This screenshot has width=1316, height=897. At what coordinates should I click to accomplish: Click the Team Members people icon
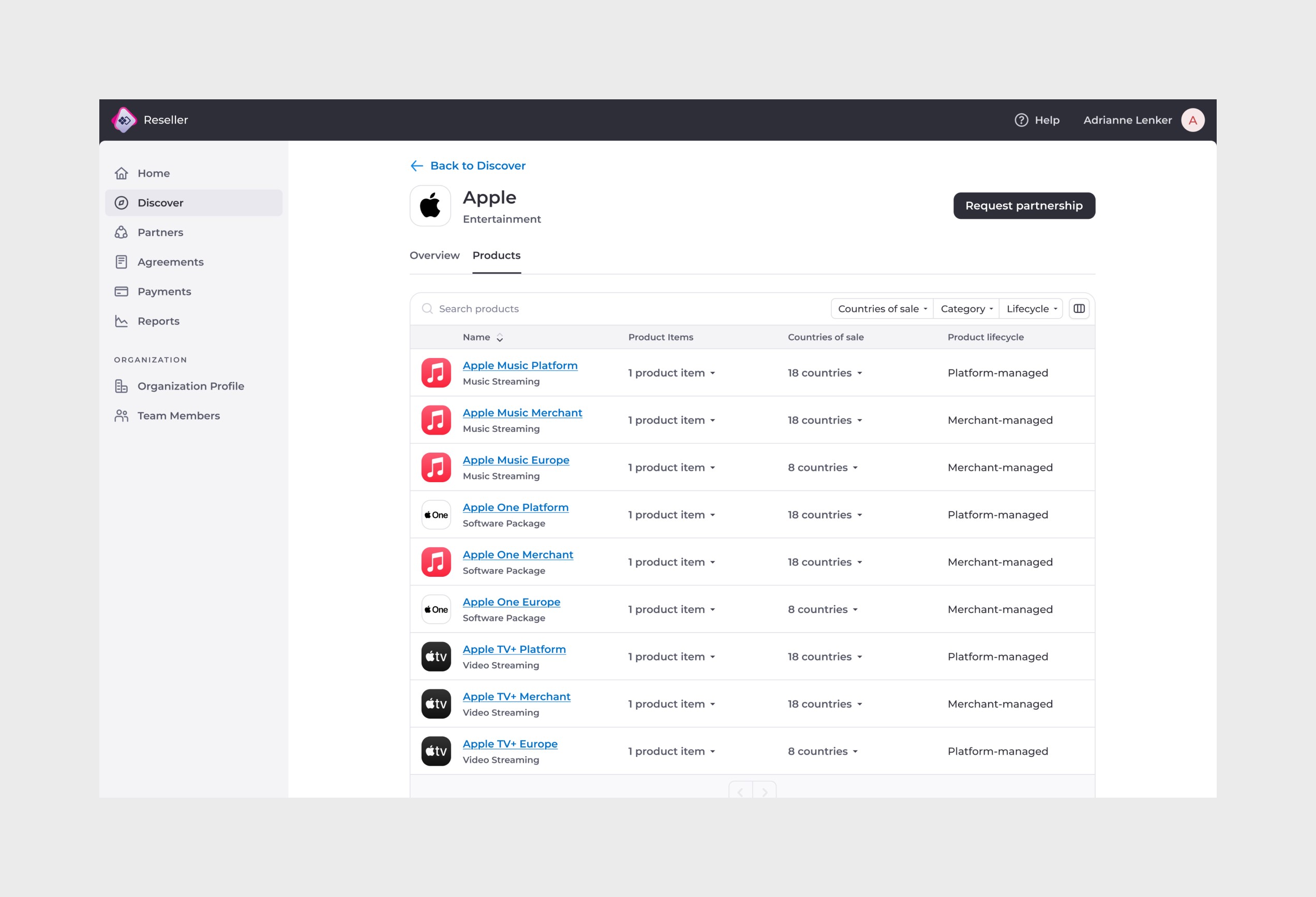pyautogui.click(x=122, y=415)
